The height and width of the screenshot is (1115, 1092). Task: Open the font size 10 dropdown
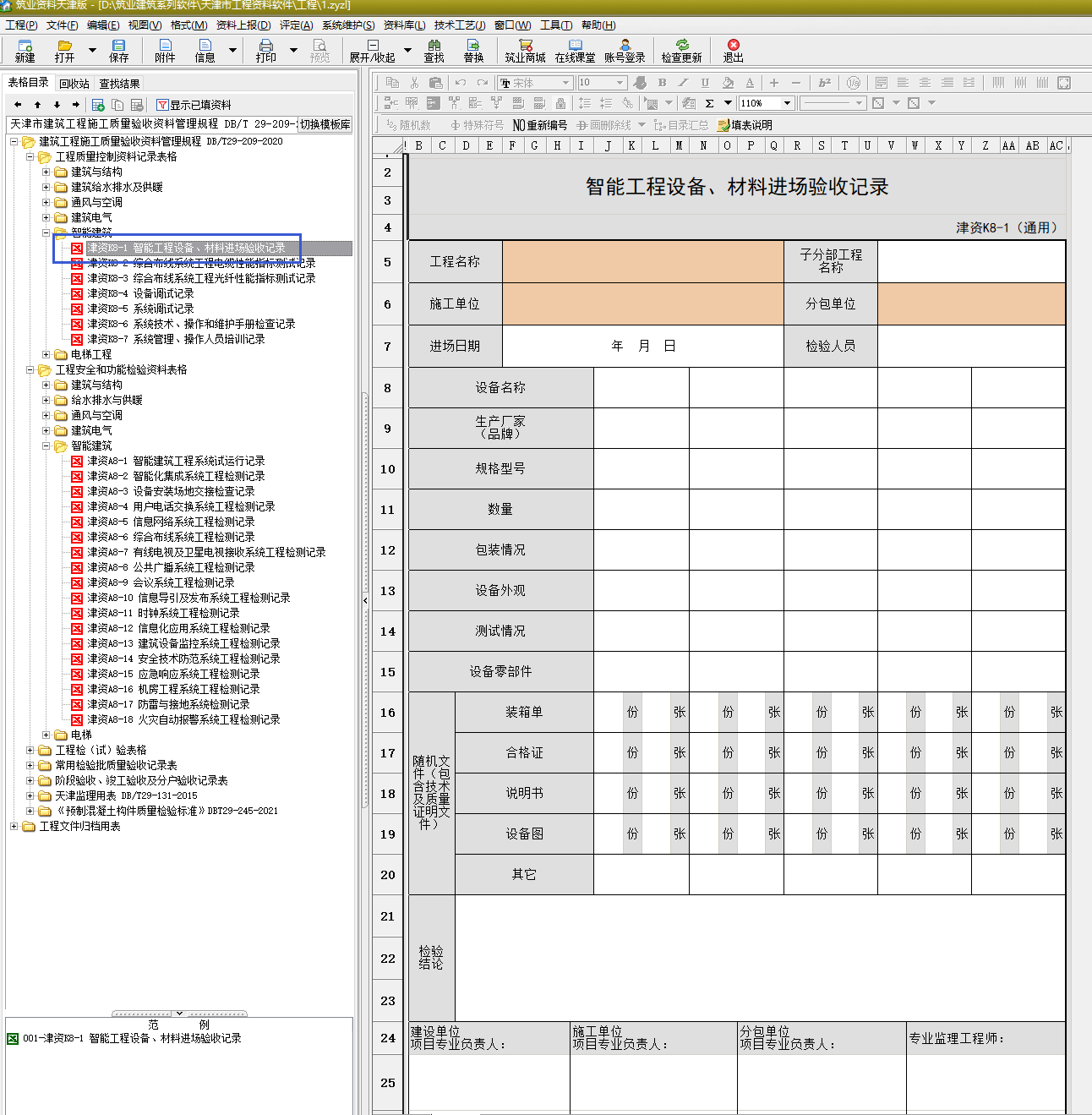coord(620,83)
